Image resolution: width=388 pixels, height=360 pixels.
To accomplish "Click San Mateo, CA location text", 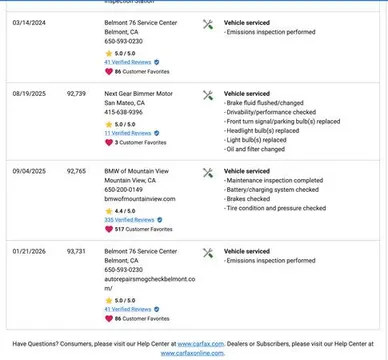I will coord(125,103).
